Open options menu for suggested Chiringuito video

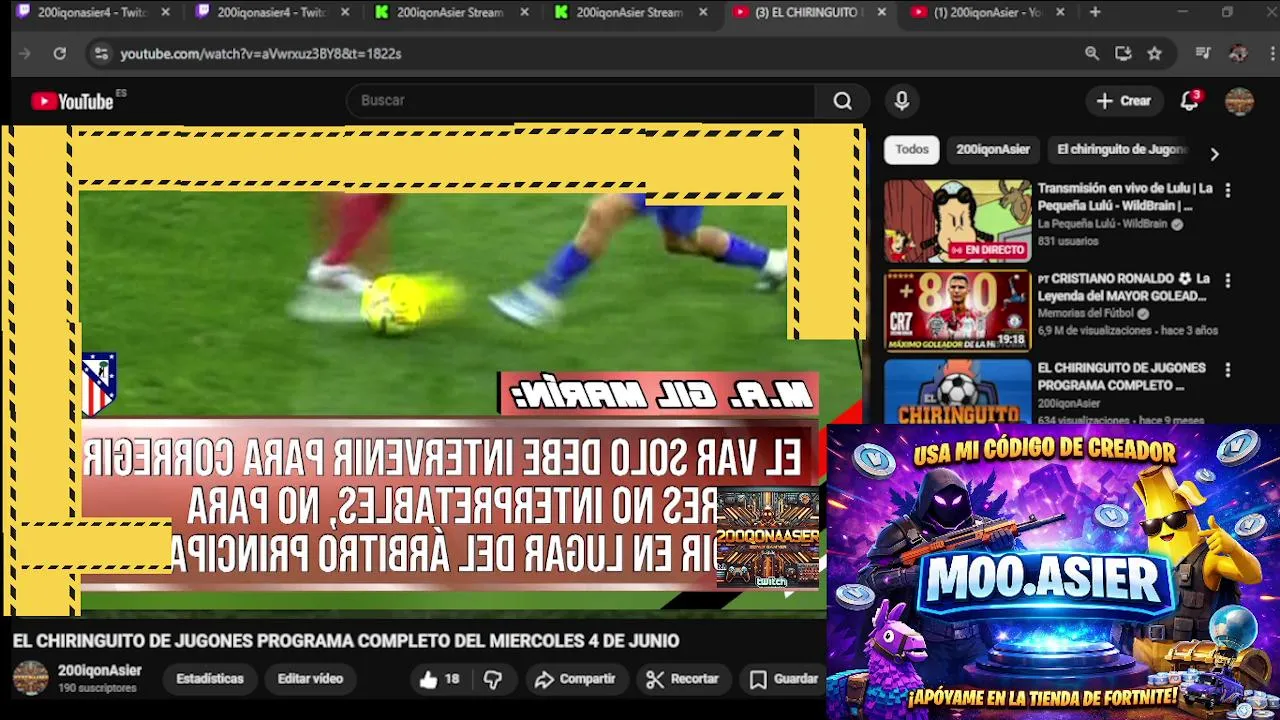(x=1228, y=370)
